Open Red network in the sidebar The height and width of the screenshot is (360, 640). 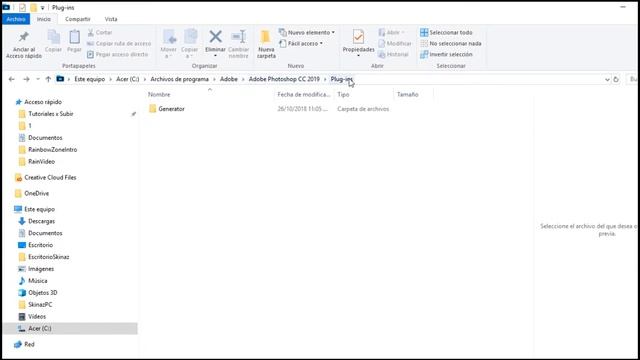coord(29,344)
